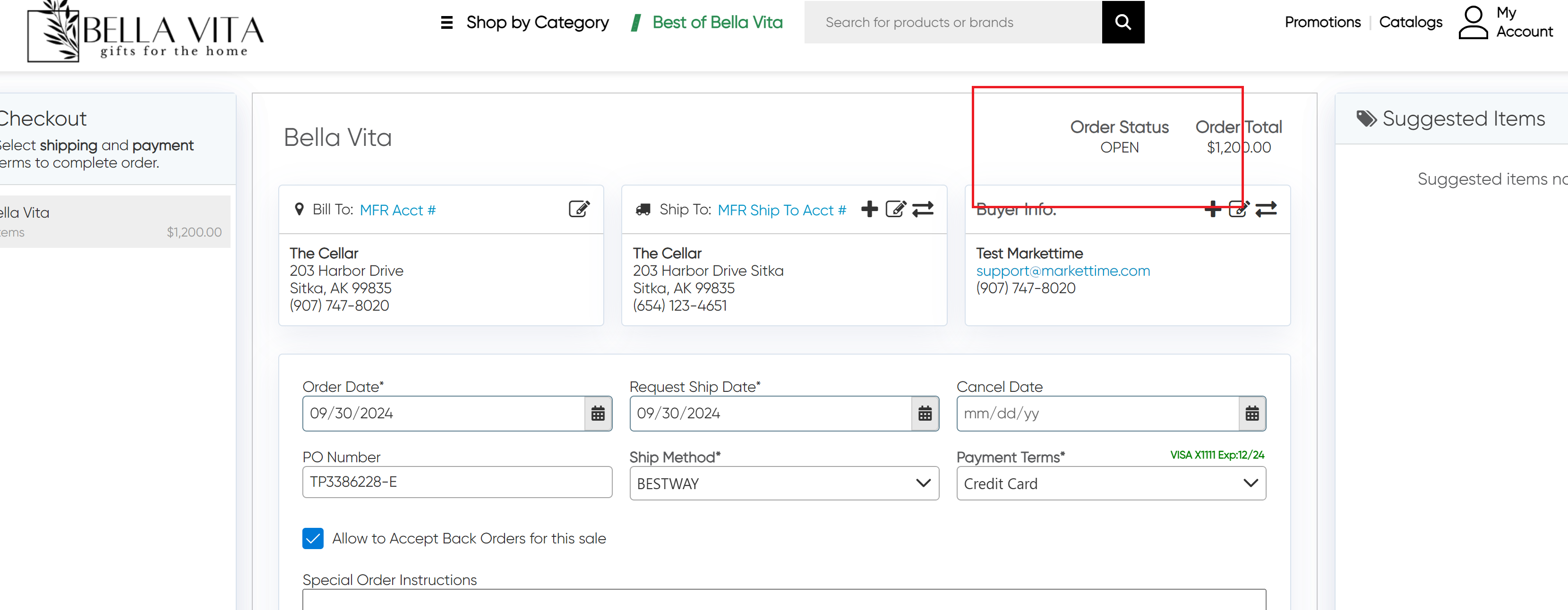
Task: Open the Order Date calendar picker
Action: point(598,414)
